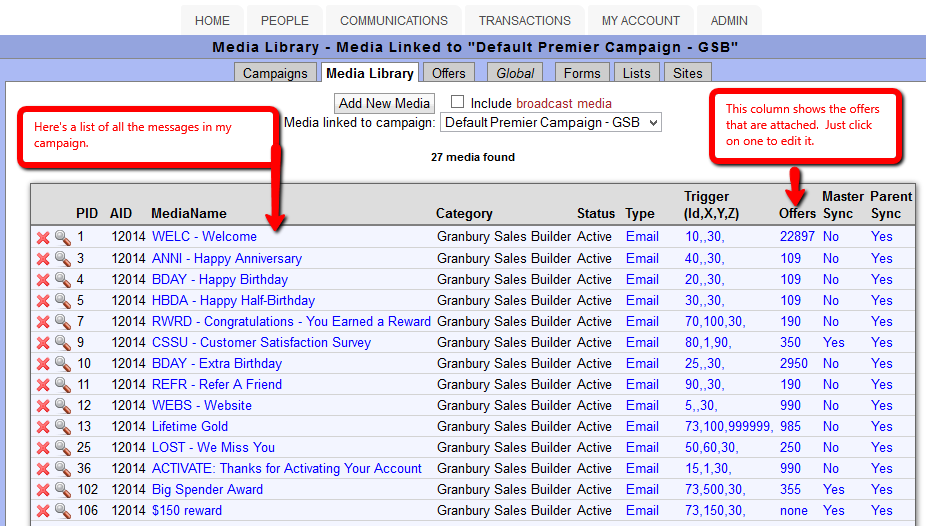Image resolution: width=926 pixels, height=526 pixels.
Task: Click the red X delete icon for WELC - Welcome
Action: [43, 238]
